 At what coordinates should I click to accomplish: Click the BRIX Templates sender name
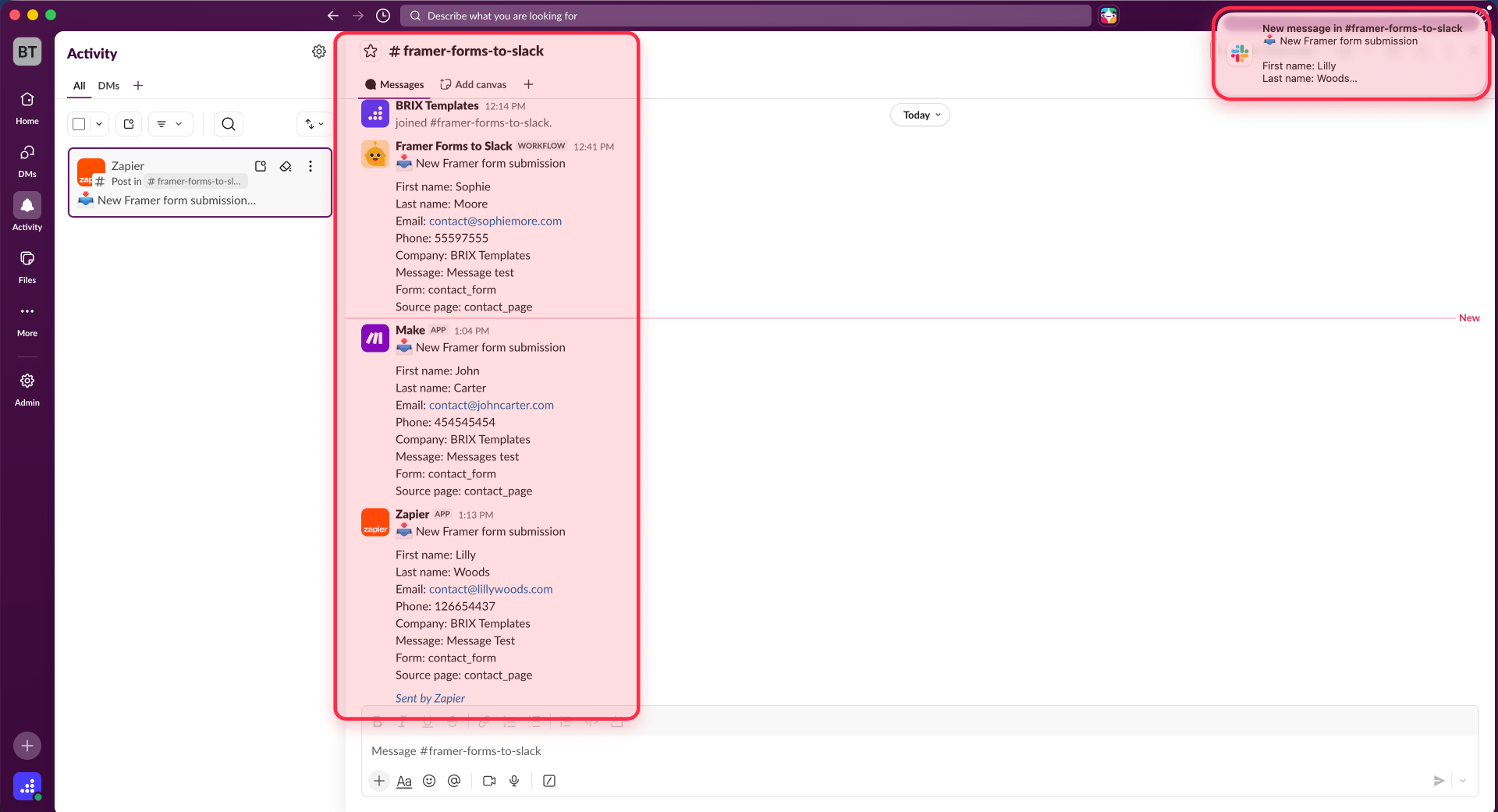click(437, 105)
